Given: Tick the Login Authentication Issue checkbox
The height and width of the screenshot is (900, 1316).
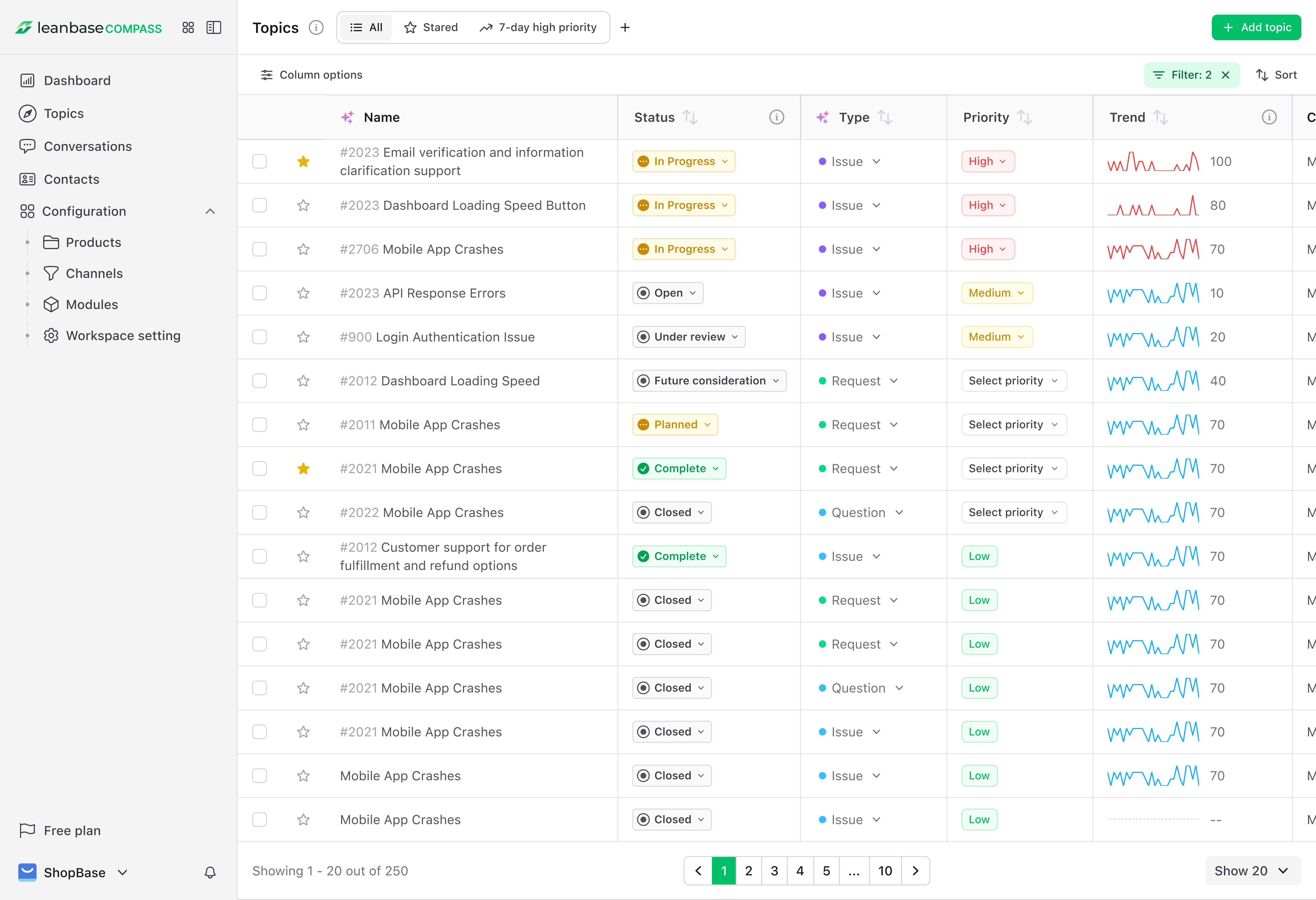Looking at the screenshot, I should click(x=259, y=337).
